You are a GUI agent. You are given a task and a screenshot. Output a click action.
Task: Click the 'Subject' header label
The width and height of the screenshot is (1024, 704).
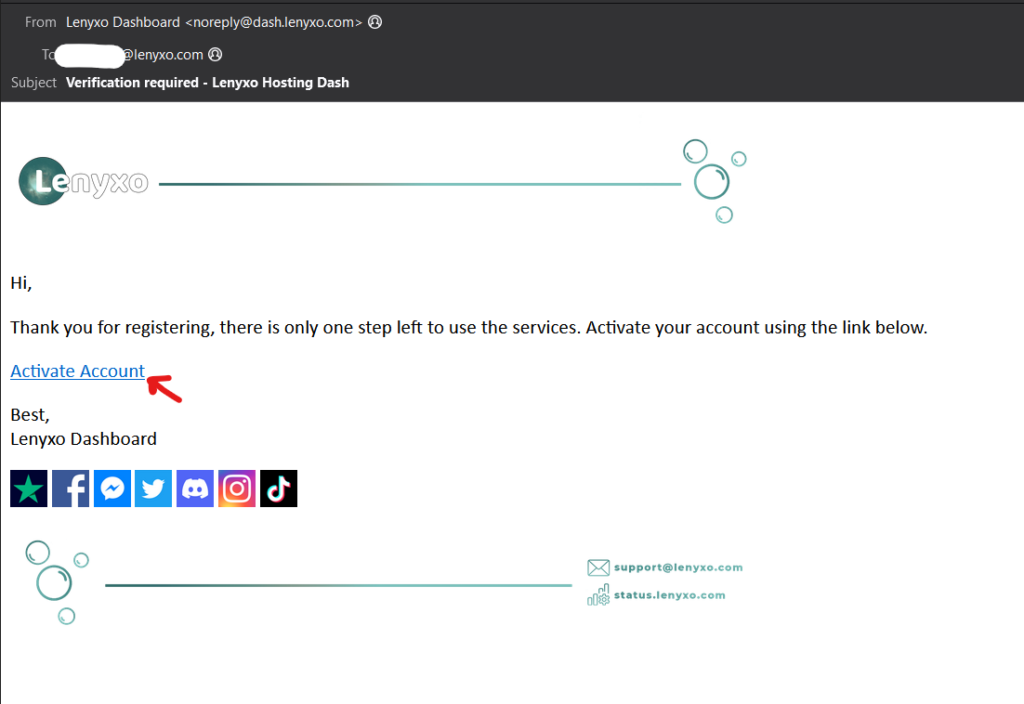point(34,83)
